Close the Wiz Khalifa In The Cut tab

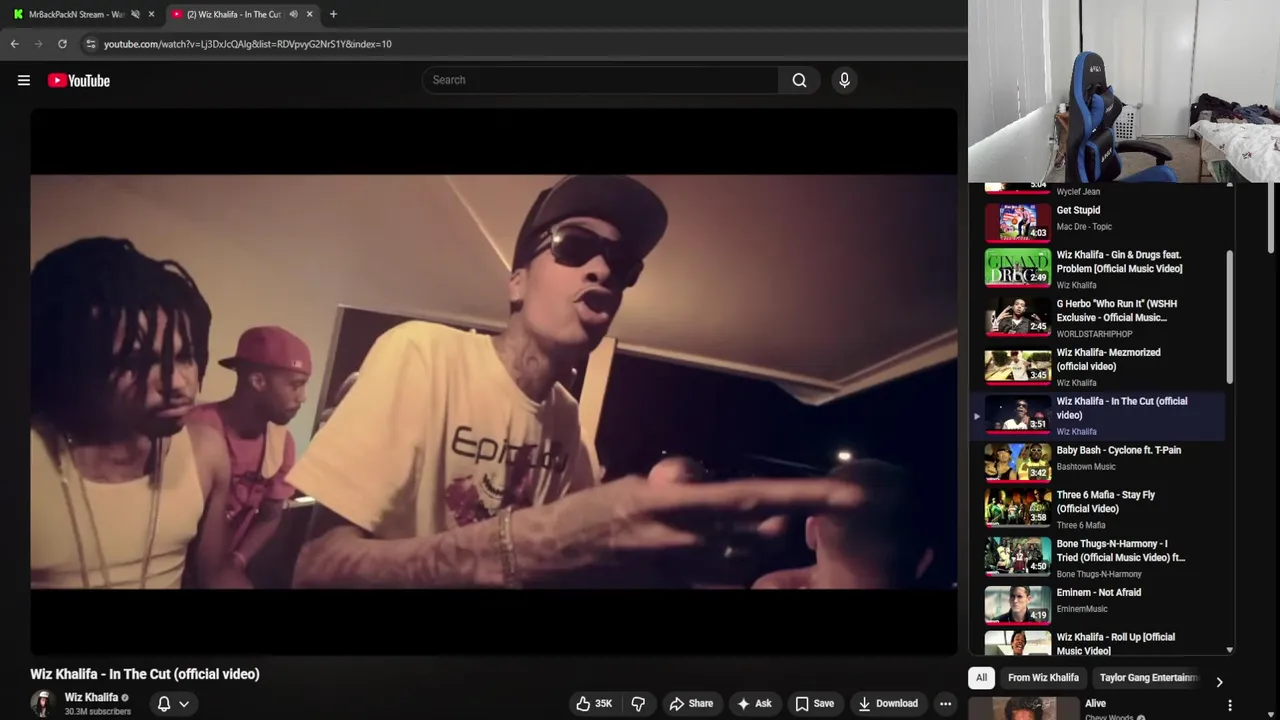309,14
